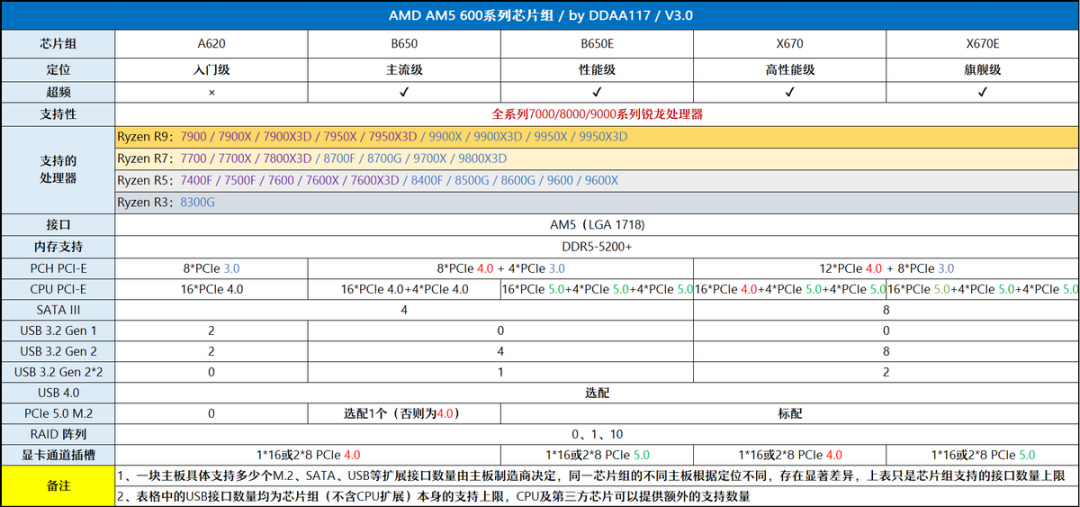
Task: Click the 'USB 4.0' row header
Action: tap(58, 393)
